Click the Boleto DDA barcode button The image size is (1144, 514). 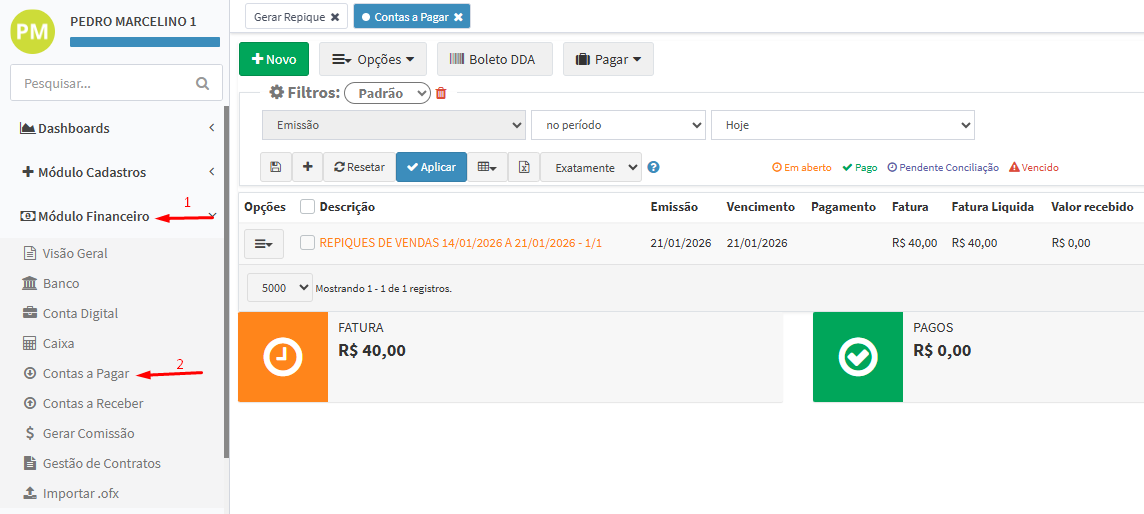492,59
